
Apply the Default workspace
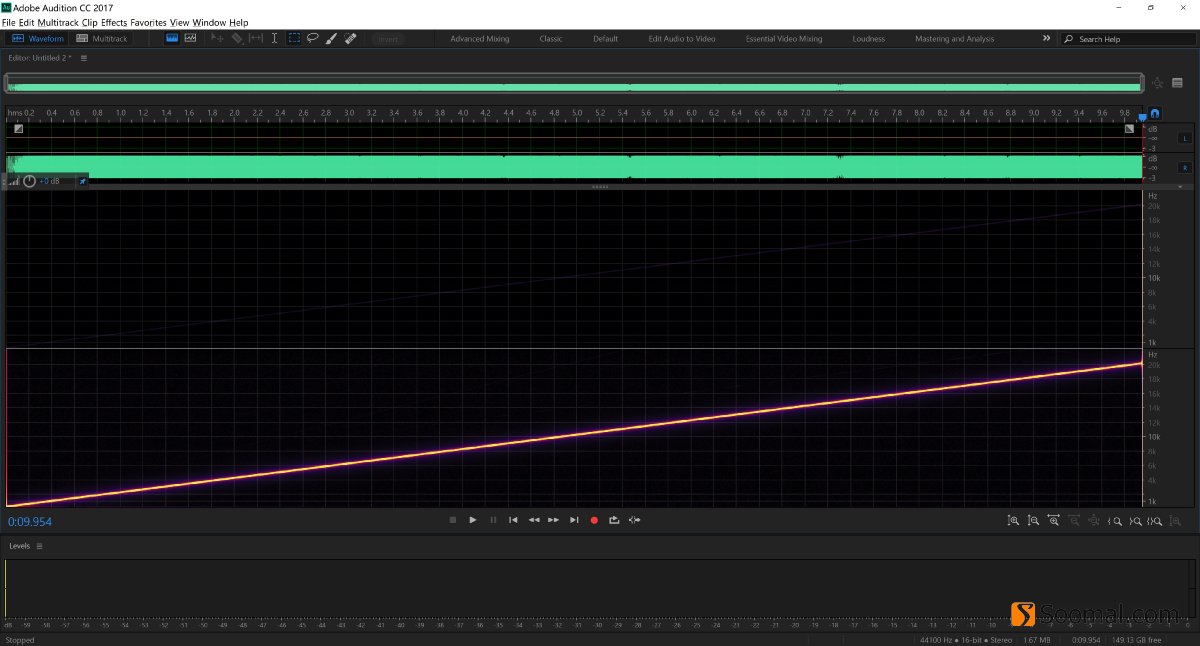[605, 38]
